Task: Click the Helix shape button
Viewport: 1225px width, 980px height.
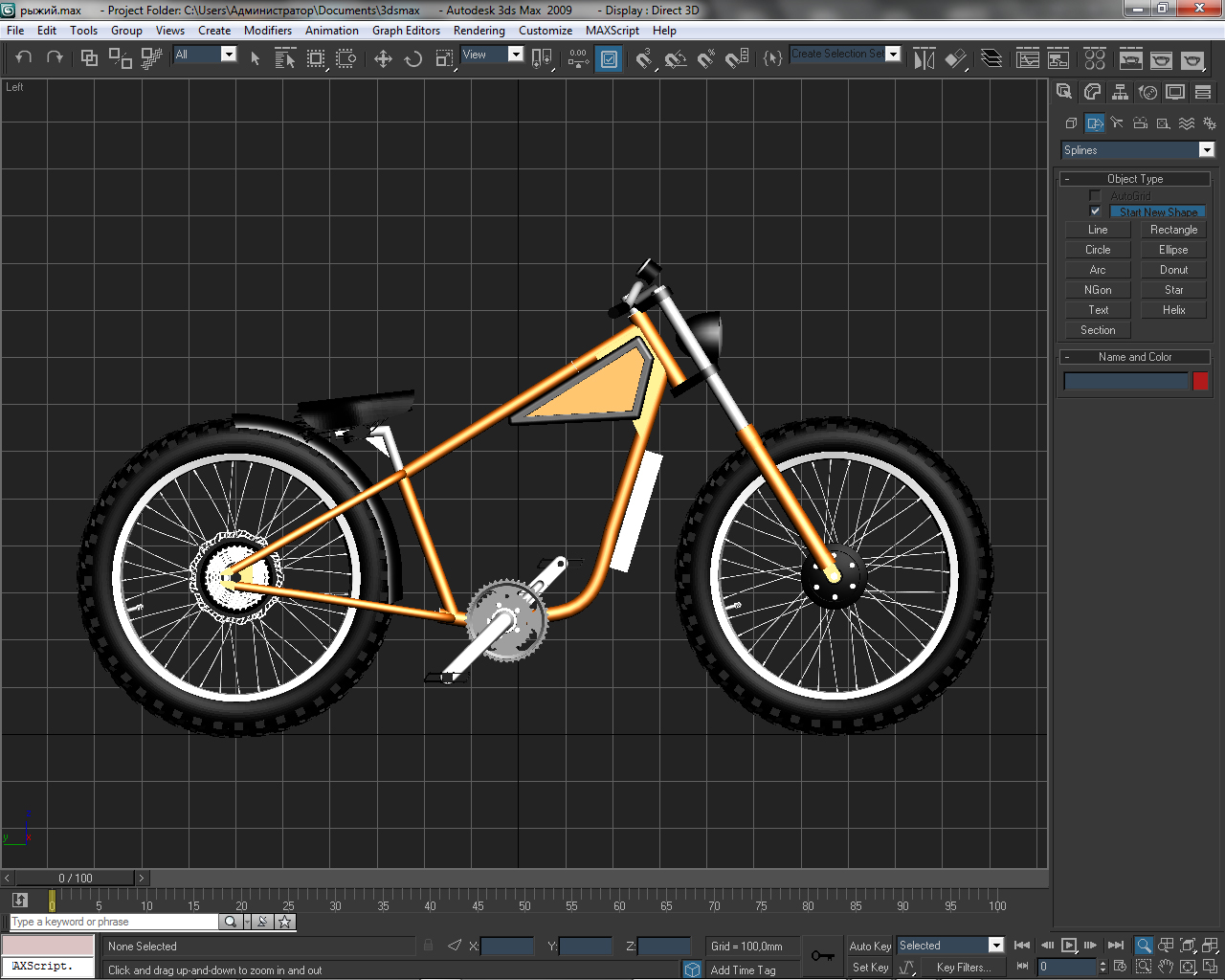Action: tap(1173, 310)
